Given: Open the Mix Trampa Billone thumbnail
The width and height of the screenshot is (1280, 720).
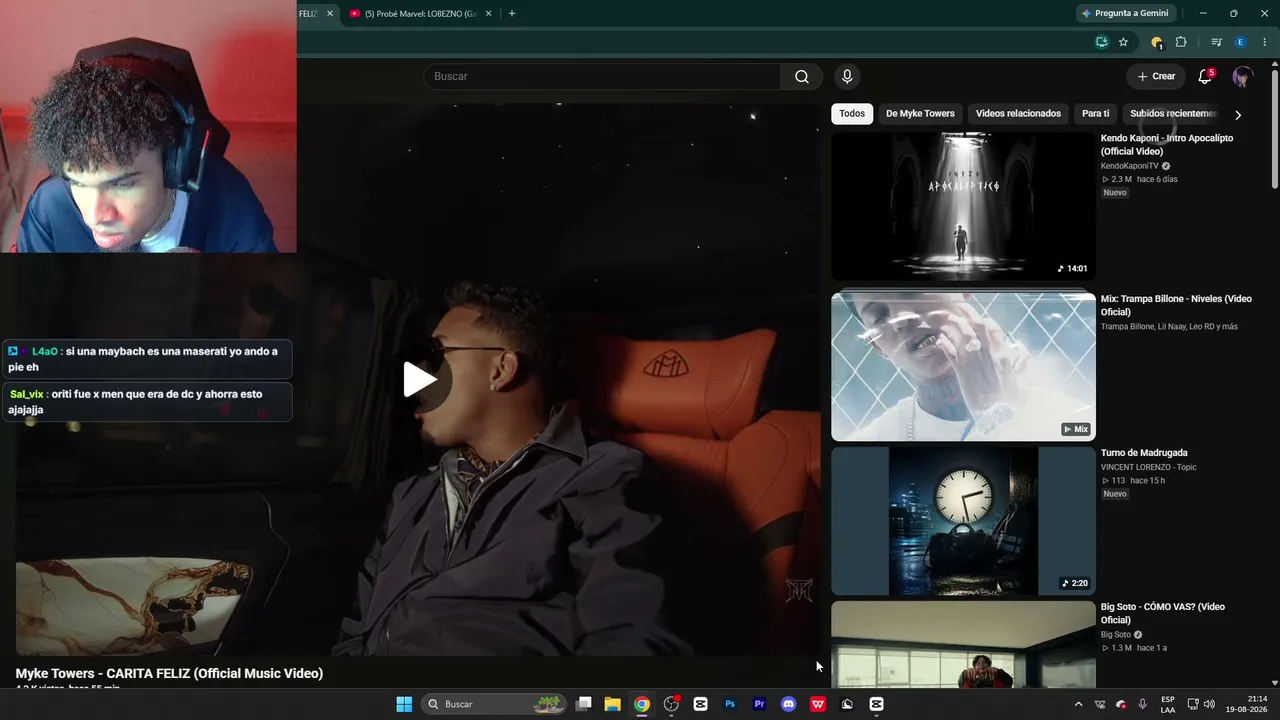Looking at the screenshot, I should (x=963, y=366).
